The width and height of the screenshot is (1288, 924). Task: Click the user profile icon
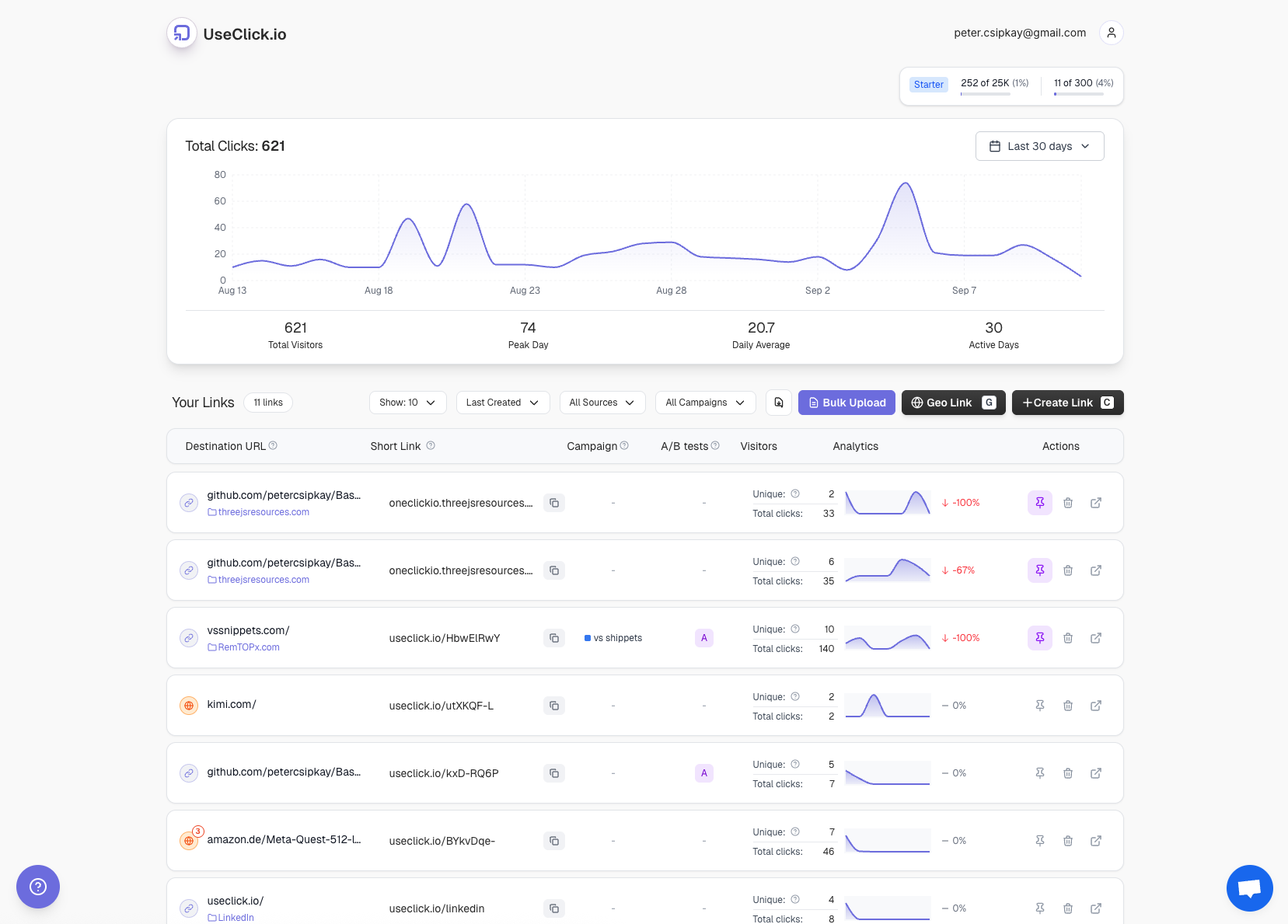point(1111,33)
